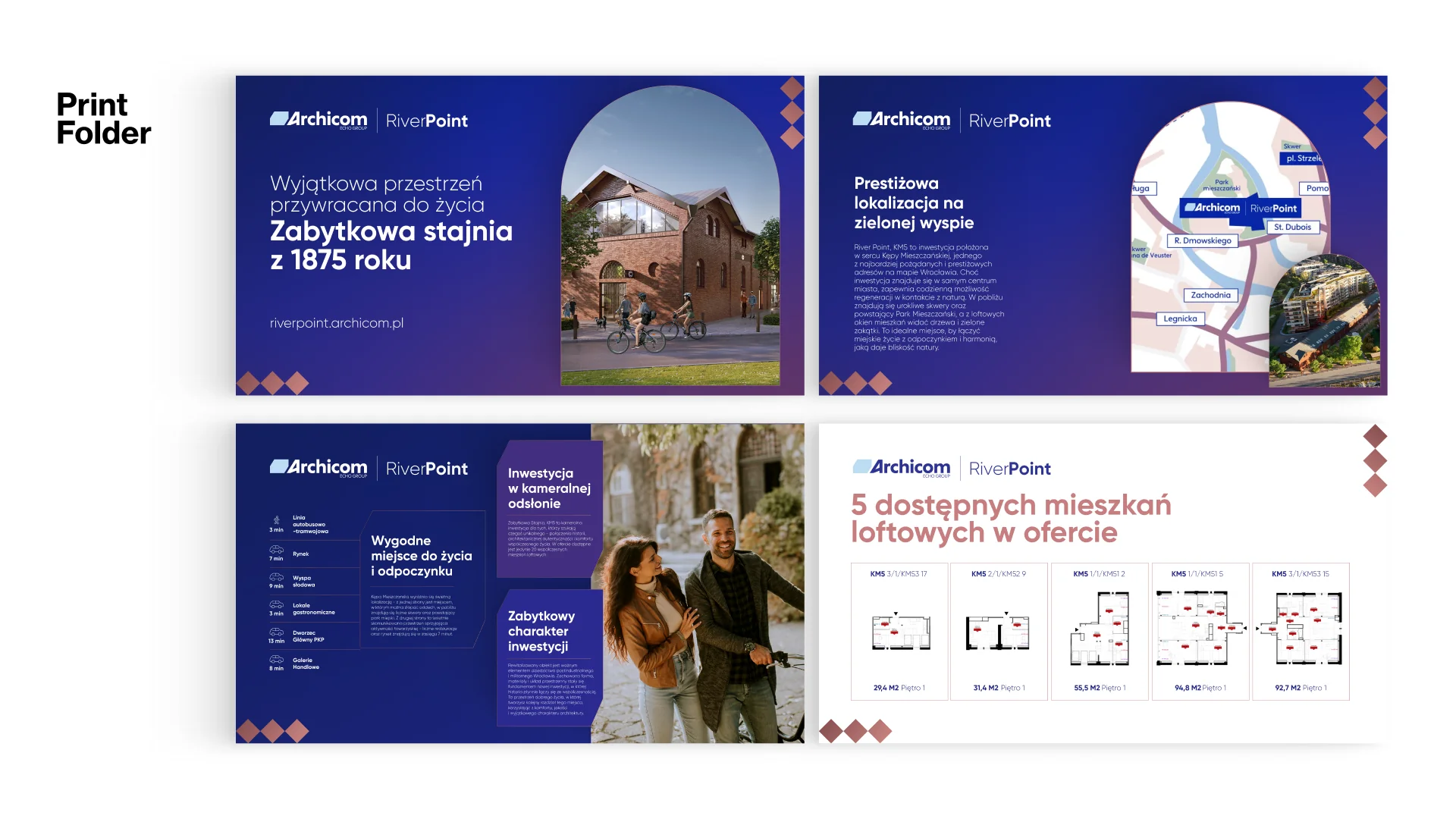Click the walking icon beside Linia autobusowo-tramwajowa
Screen dimensions: 1456x819
277,521
